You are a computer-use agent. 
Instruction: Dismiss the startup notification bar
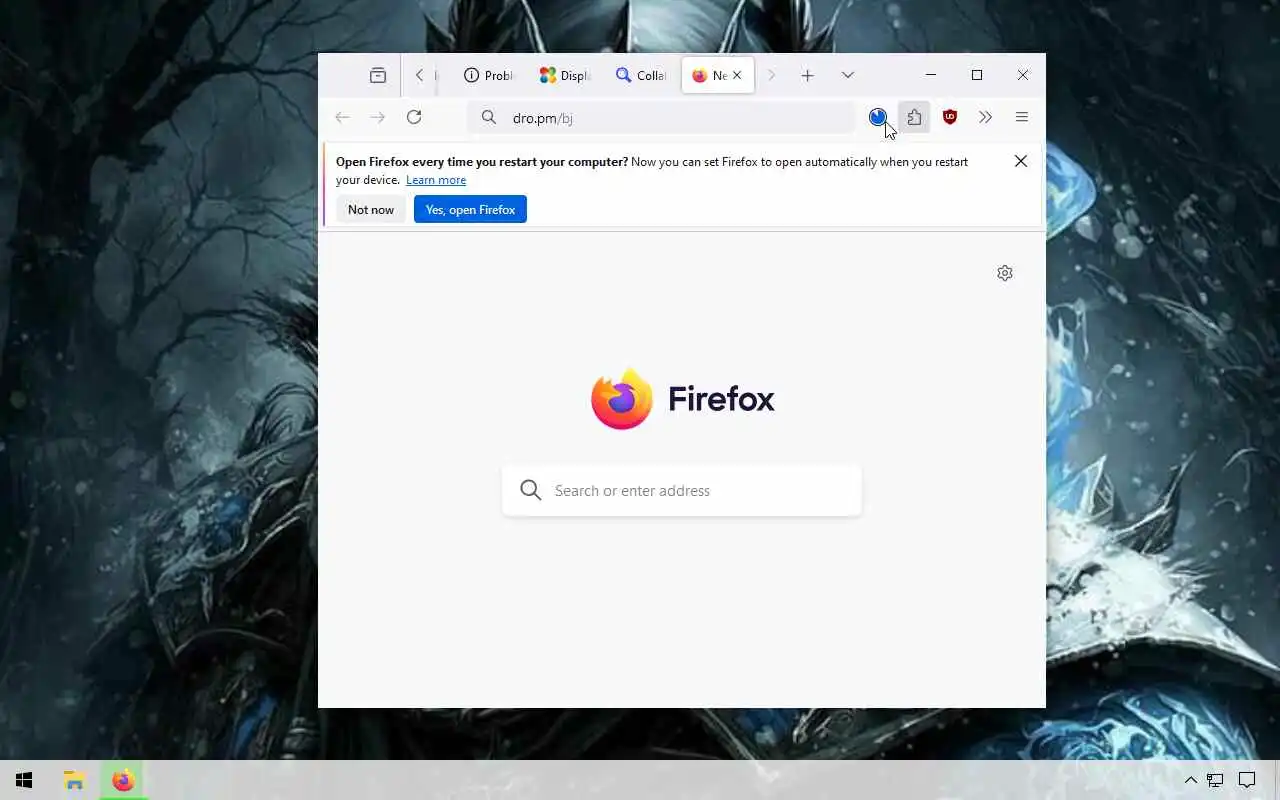pos(1020,161)
